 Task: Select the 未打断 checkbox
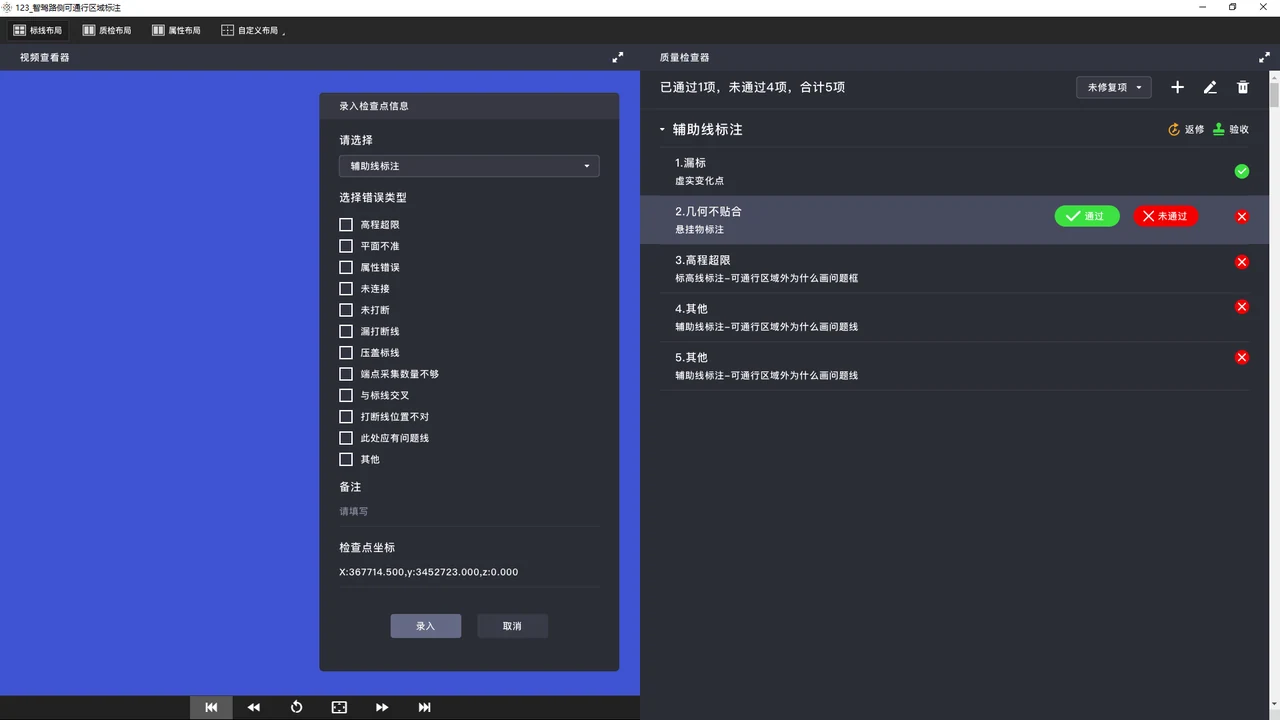coord(346,310)
